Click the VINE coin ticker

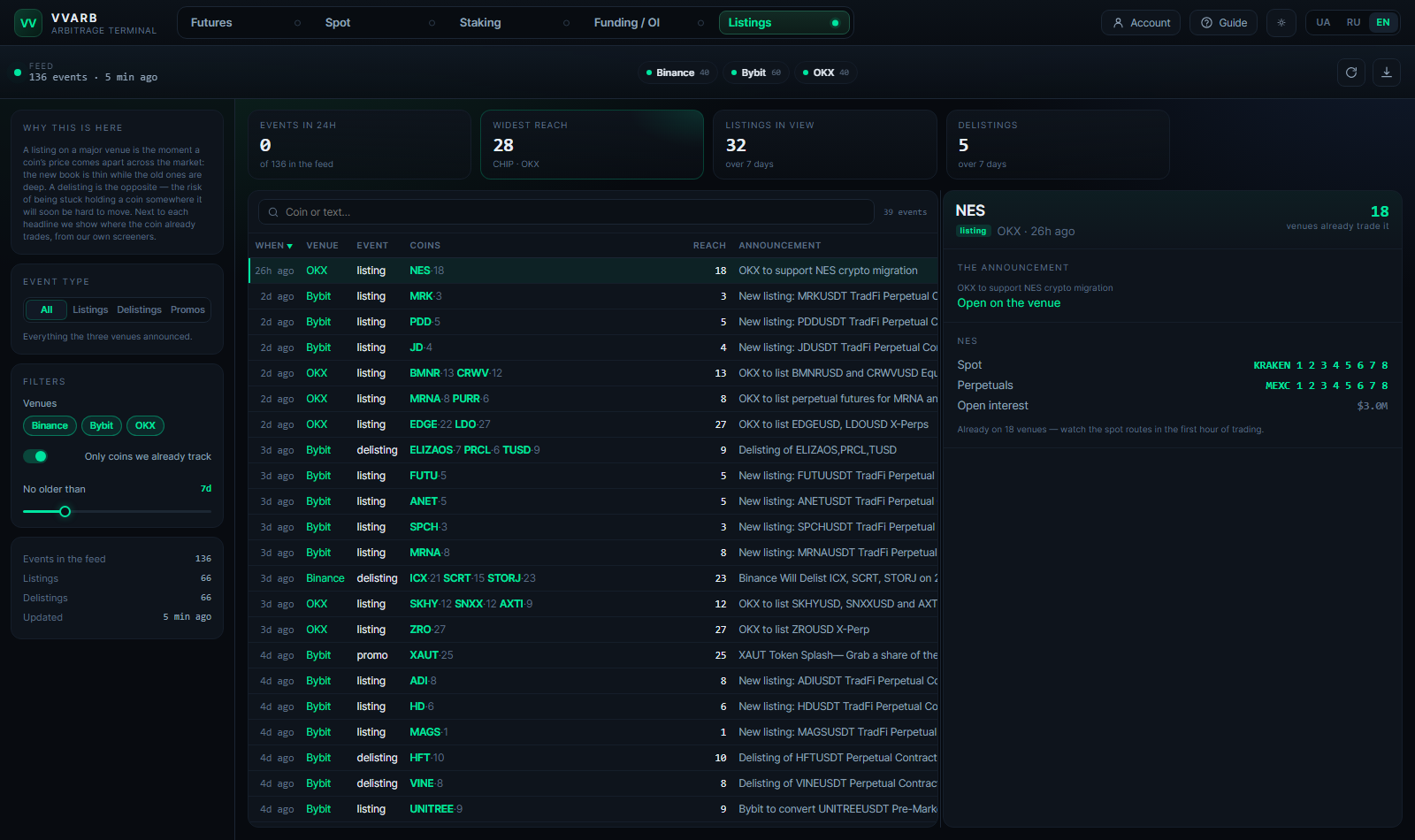pos(421,783)
